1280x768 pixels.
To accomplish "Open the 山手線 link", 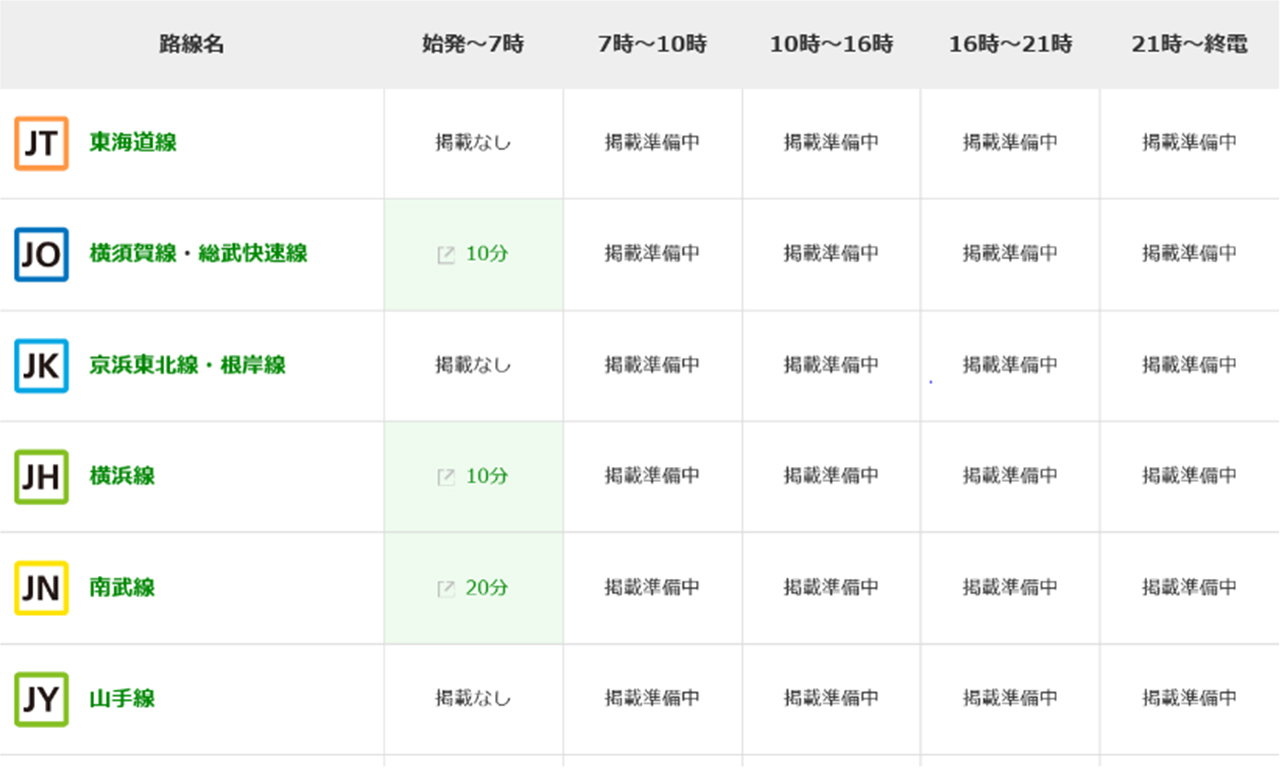I will click(122, 698).
